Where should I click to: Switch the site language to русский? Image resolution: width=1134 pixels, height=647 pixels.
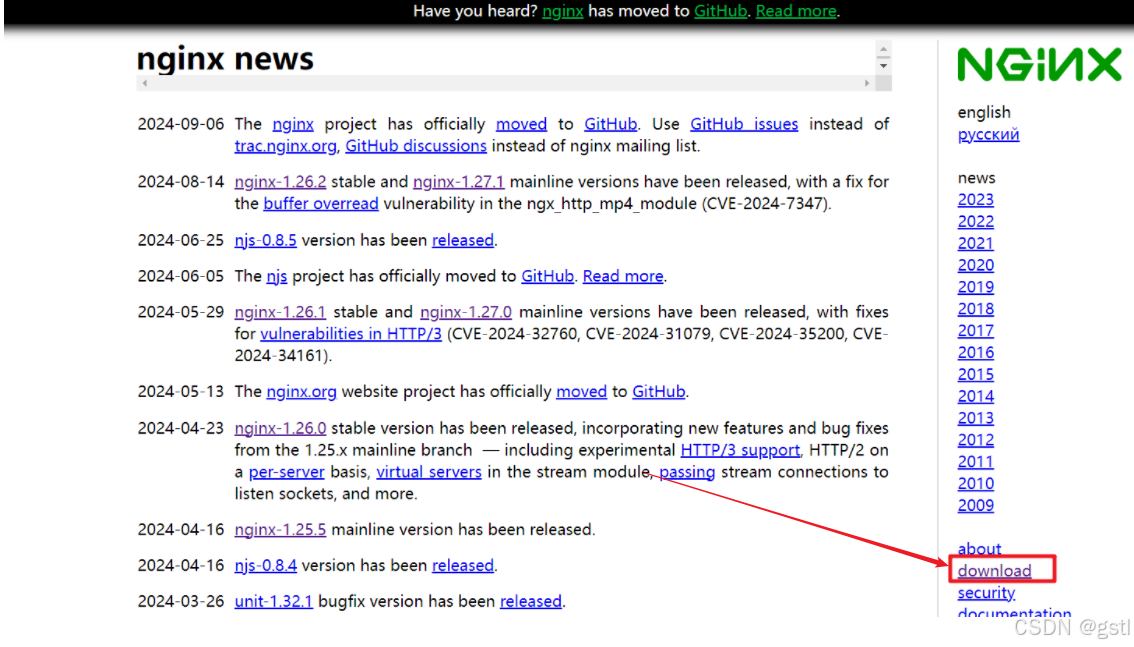click(987, 133)
